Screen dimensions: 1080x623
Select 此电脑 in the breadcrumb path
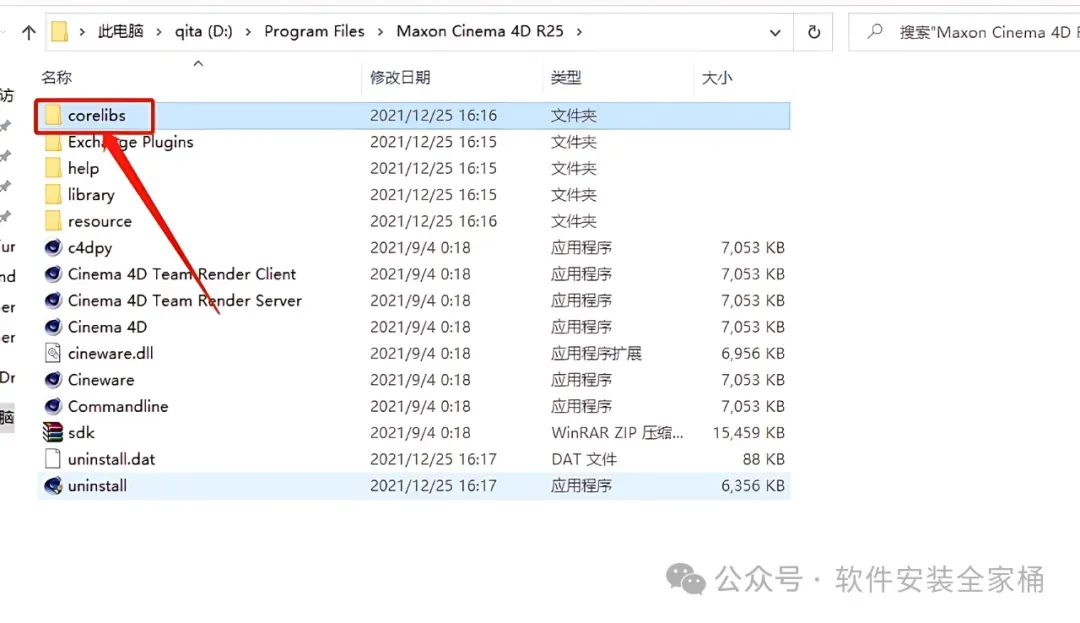[121, 31]
